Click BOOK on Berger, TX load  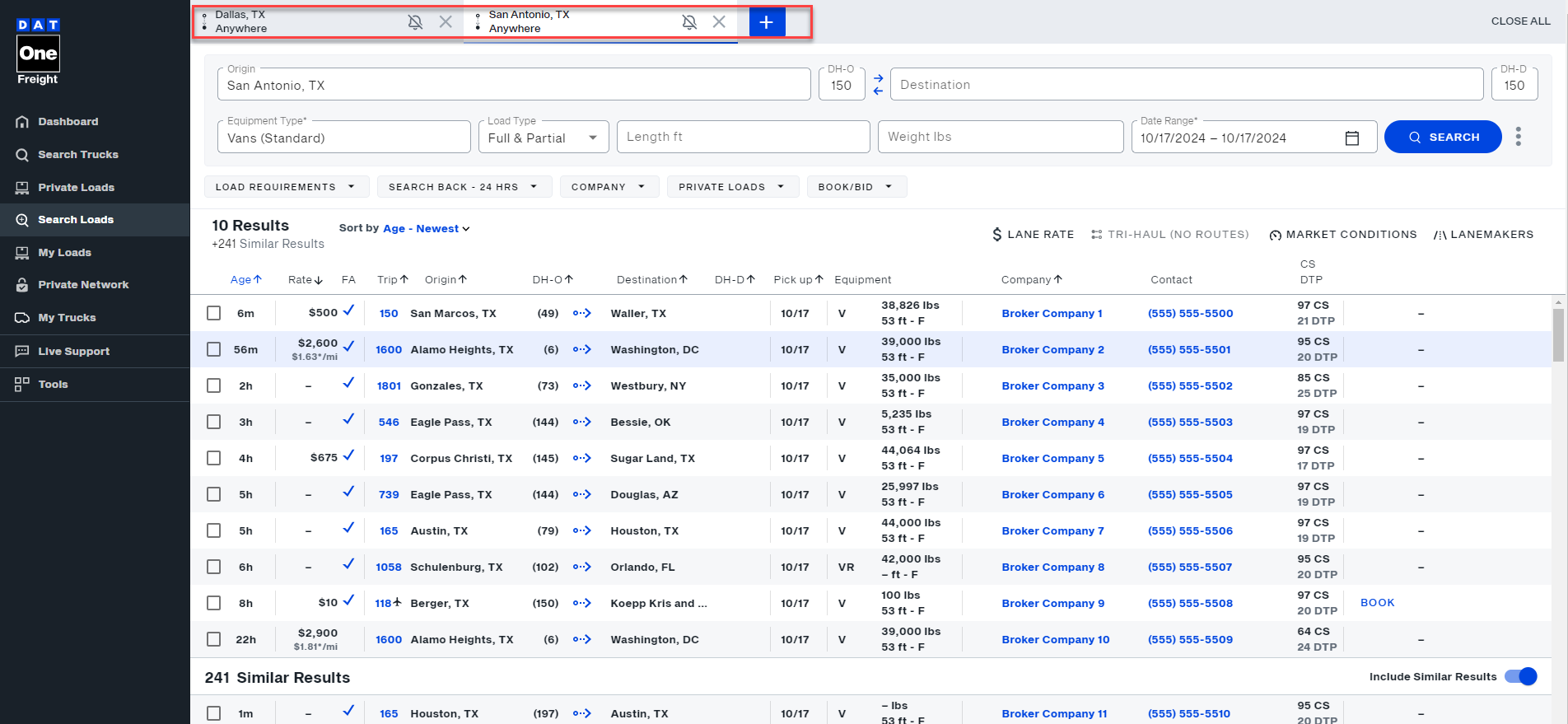tap(1377, 603)
